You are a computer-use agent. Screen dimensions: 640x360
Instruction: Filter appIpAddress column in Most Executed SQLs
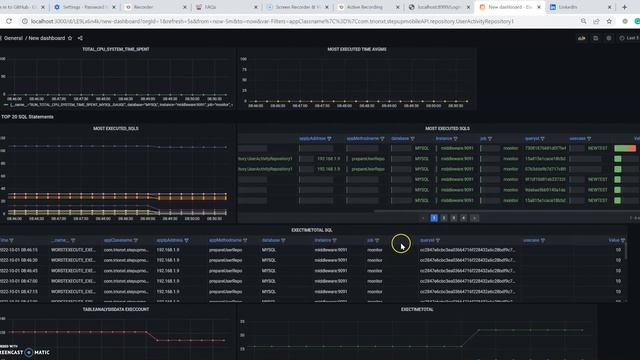click(x=329, y=139)
